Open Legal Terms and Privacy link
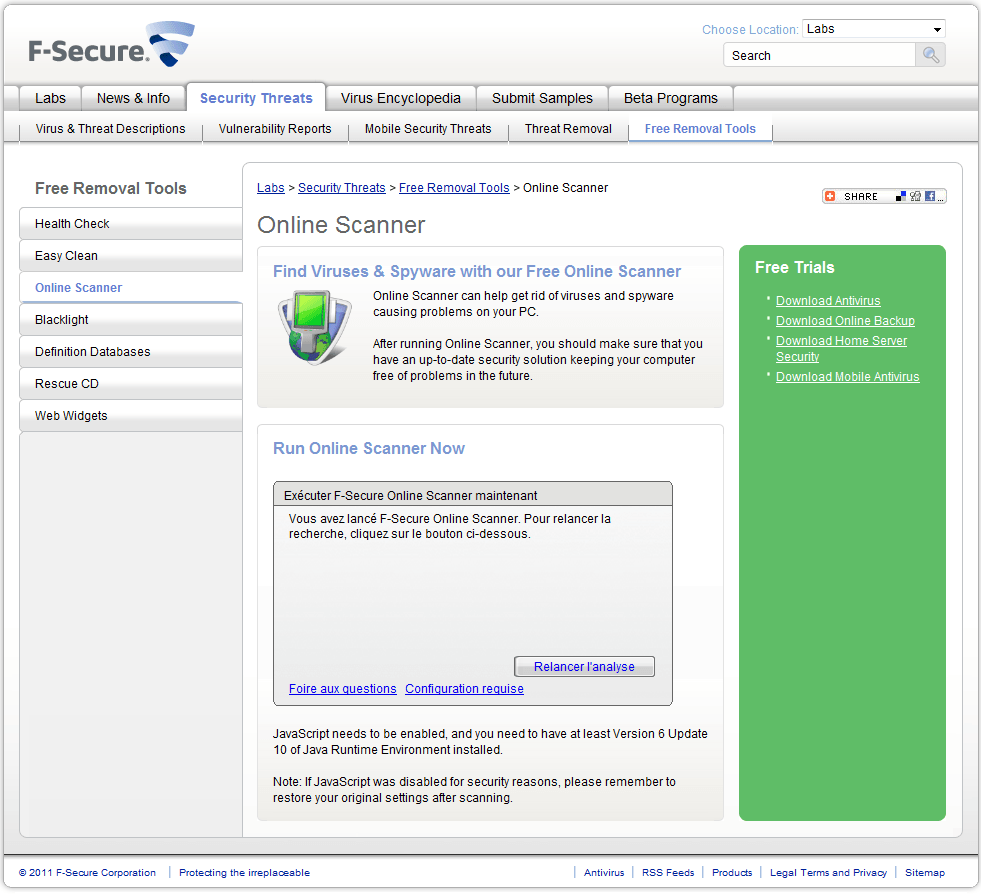 (x=828, y=873)
